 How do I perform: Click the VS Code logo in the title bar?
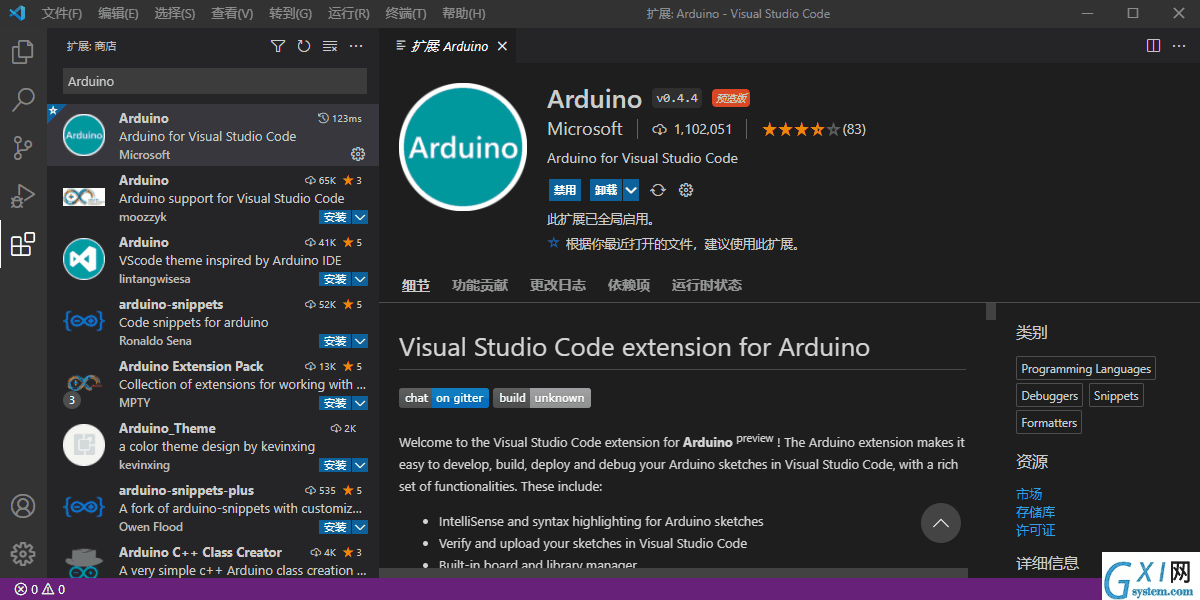(17, 14)
